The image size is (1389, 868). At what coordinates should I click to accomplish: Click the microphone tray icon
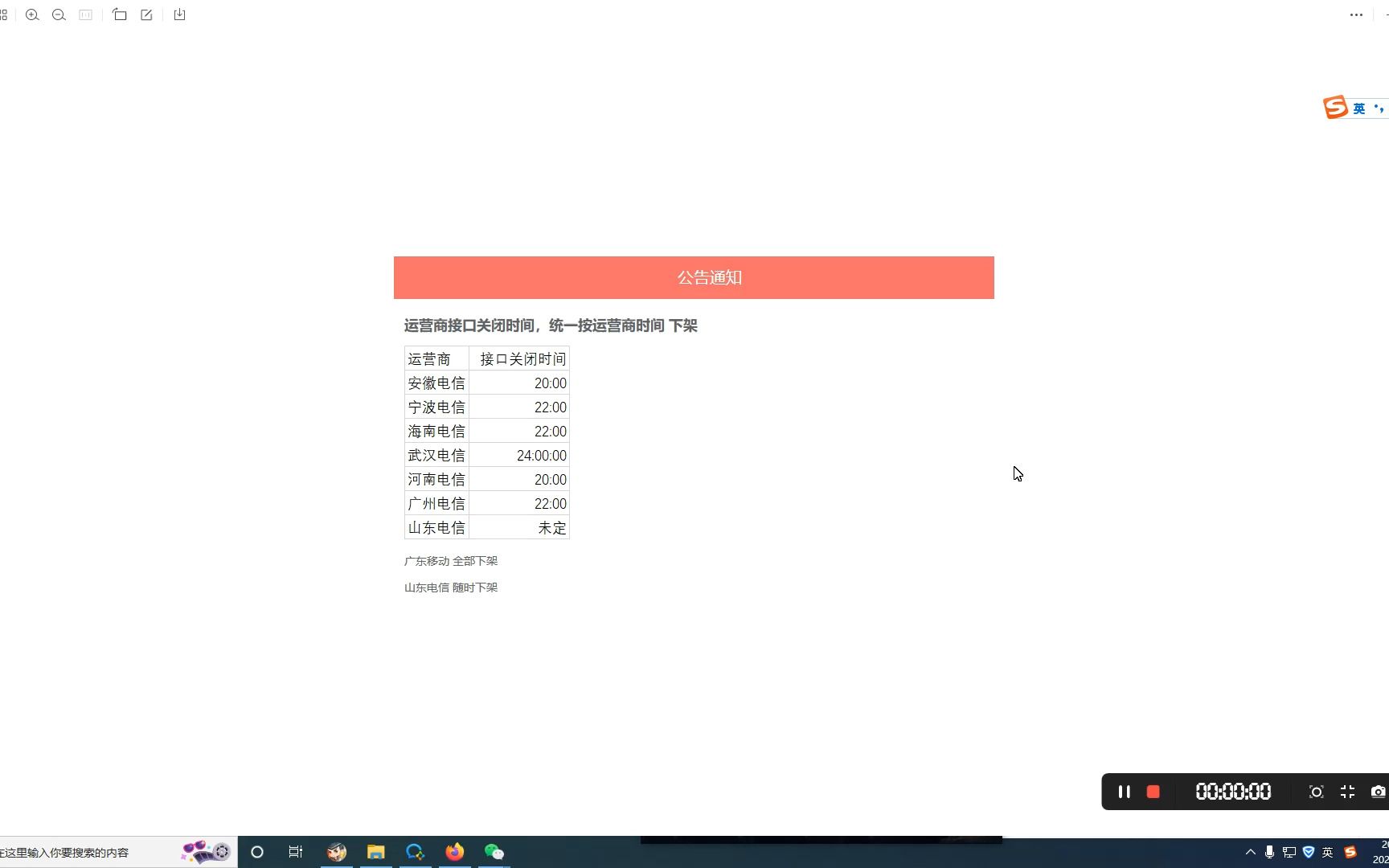tap(1269, 852)
